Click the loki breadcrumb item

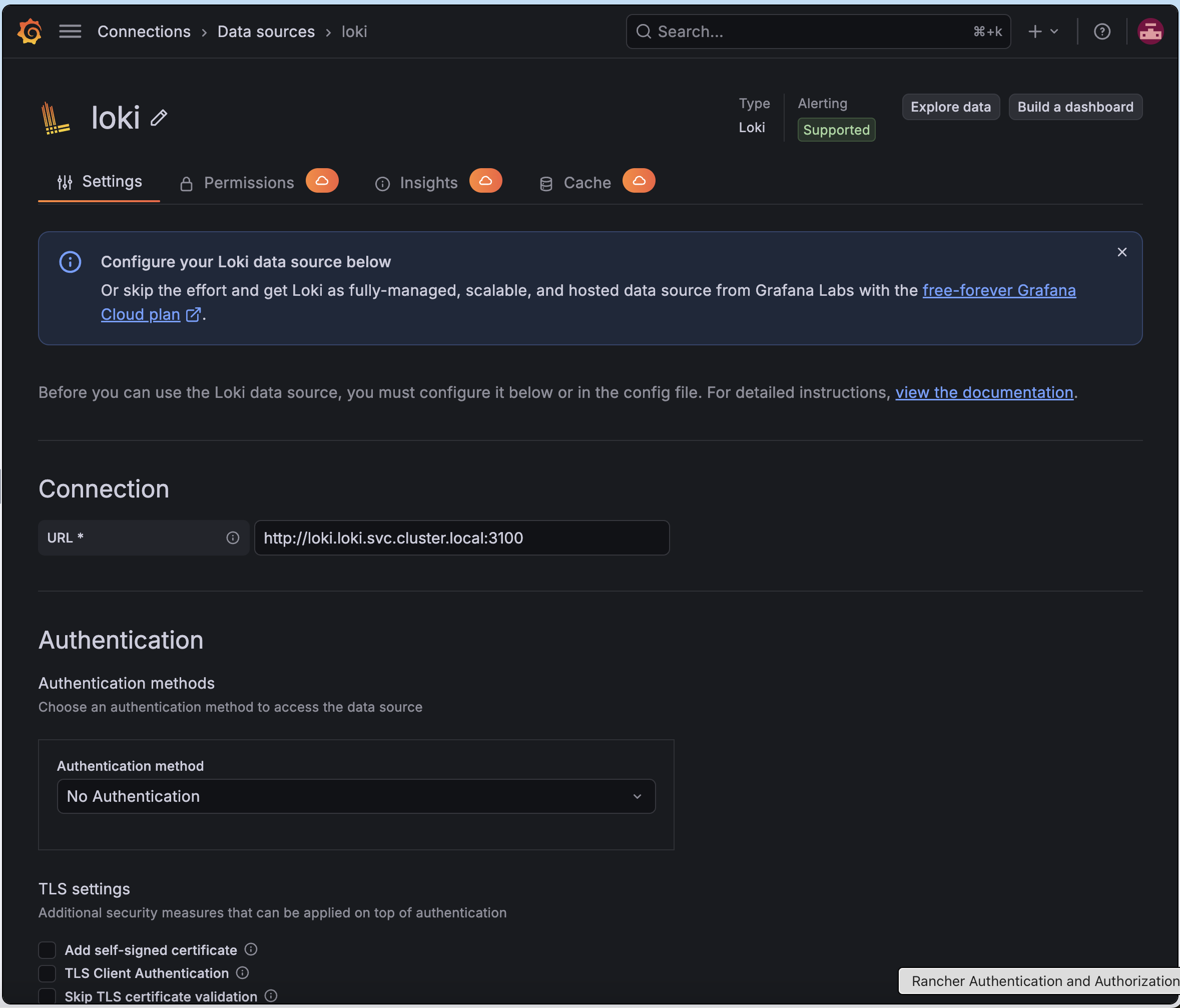[354, 32]
